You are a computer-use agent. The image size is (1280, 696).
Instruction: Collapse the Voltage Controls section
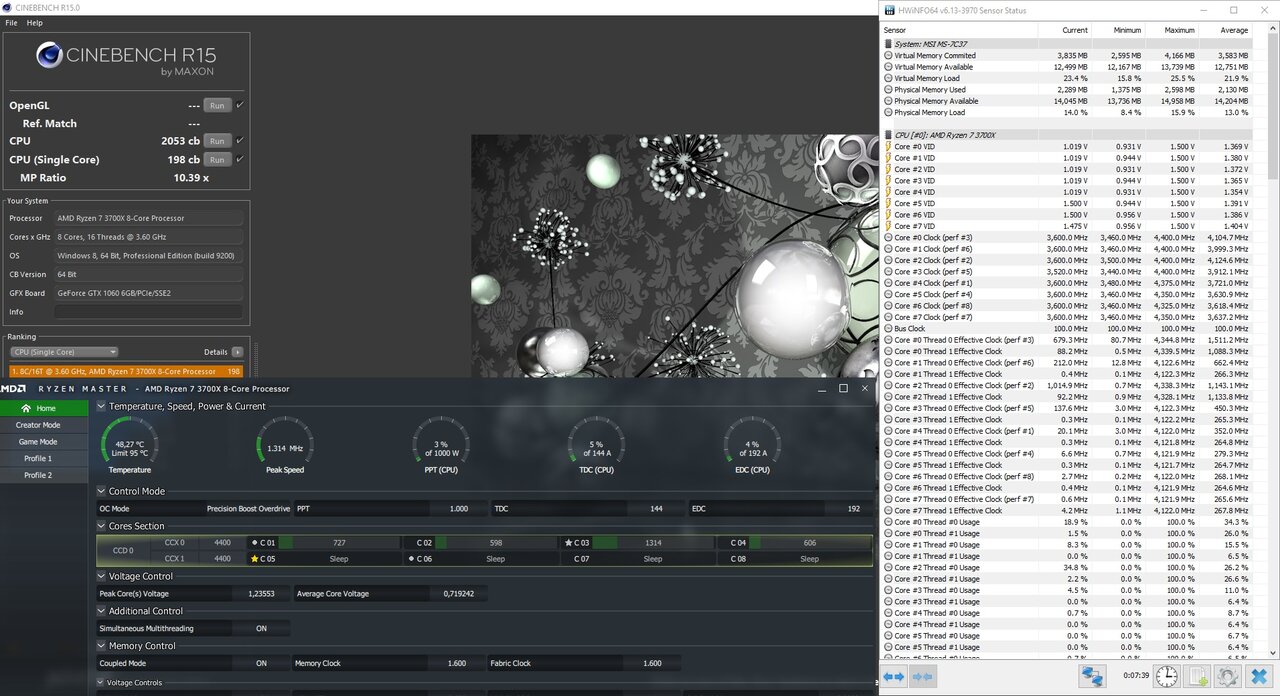coord(101,683)
